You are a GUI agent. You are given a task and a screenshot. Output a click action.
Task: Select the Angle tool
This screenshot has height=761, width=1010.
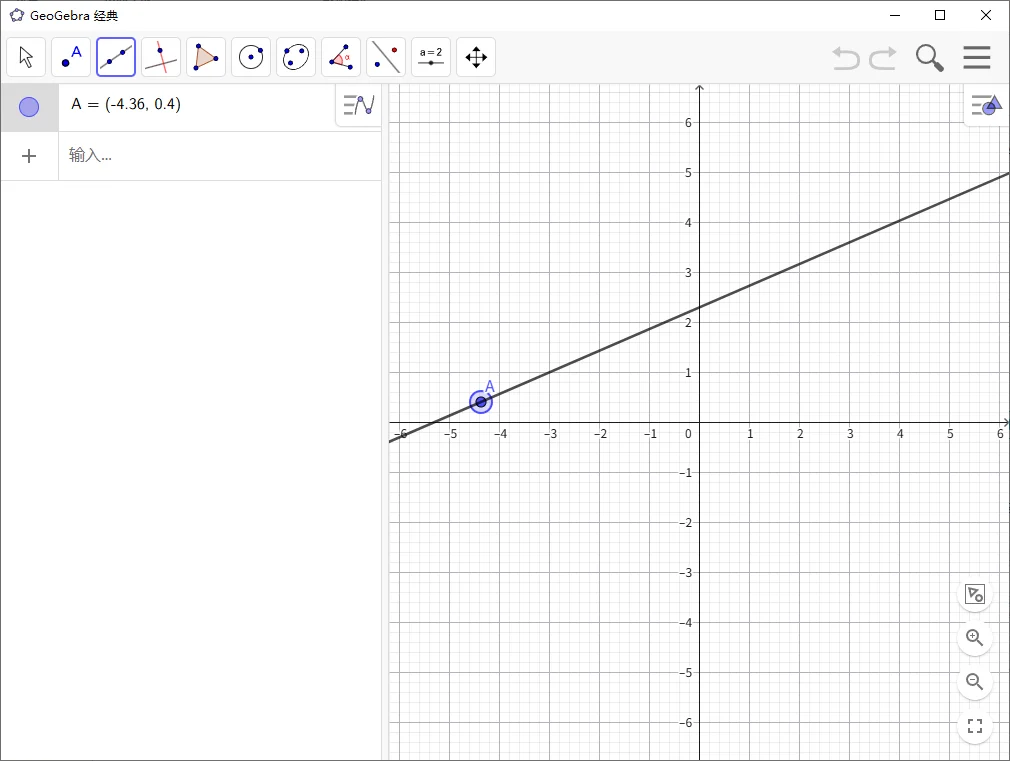tap(341, 57)
